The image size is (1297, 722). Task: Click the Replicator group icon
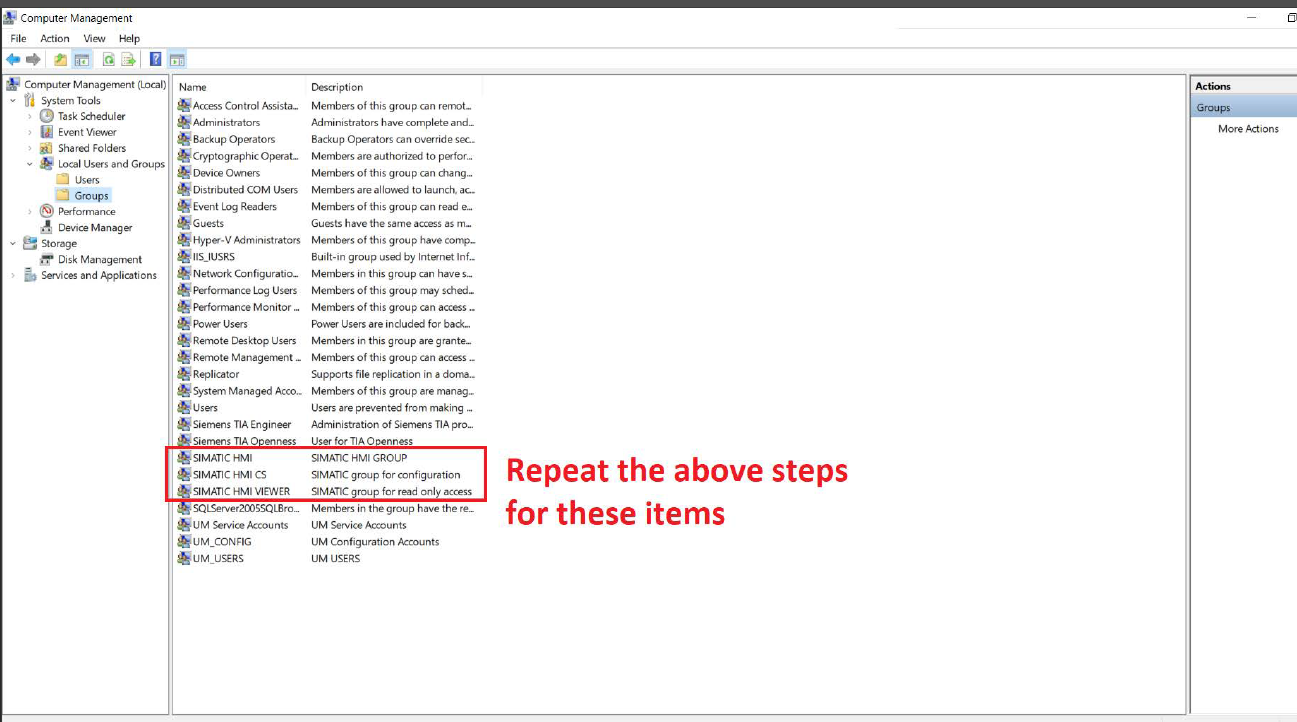pyautogui.click(x=184, y=374)
